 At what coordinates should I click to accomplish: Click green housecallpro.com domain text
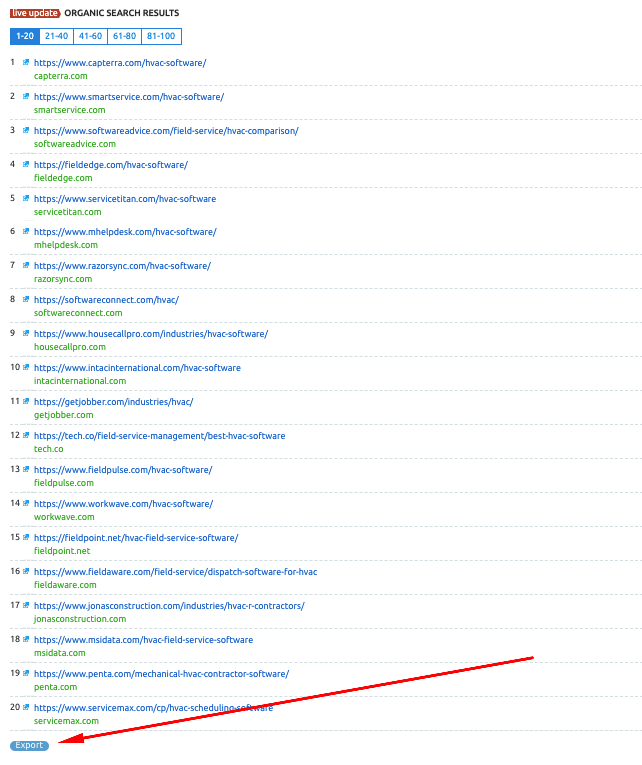click(70, 347)
